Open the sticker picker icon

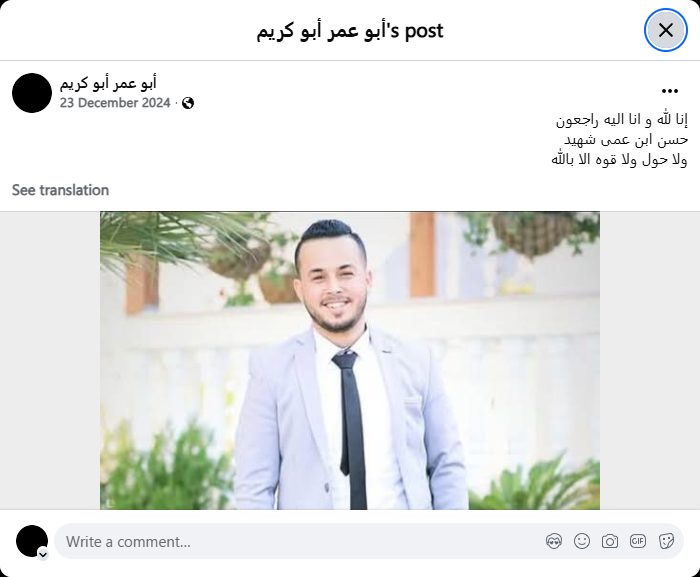(x=666, y=541)
